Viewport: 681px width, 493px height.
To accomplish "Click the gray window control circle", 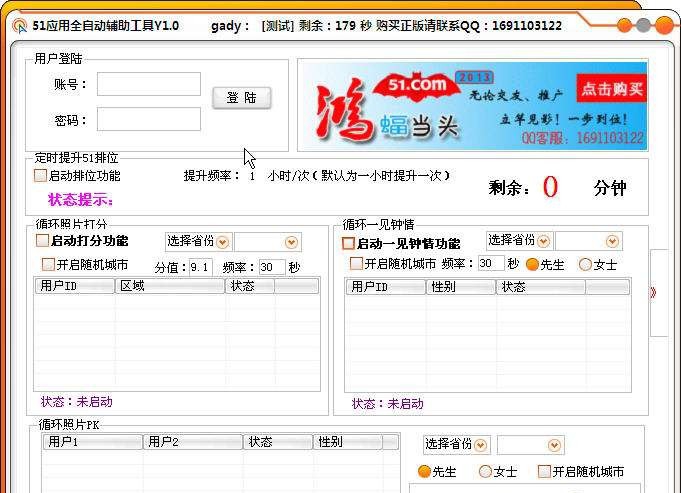I will point(643,25).
